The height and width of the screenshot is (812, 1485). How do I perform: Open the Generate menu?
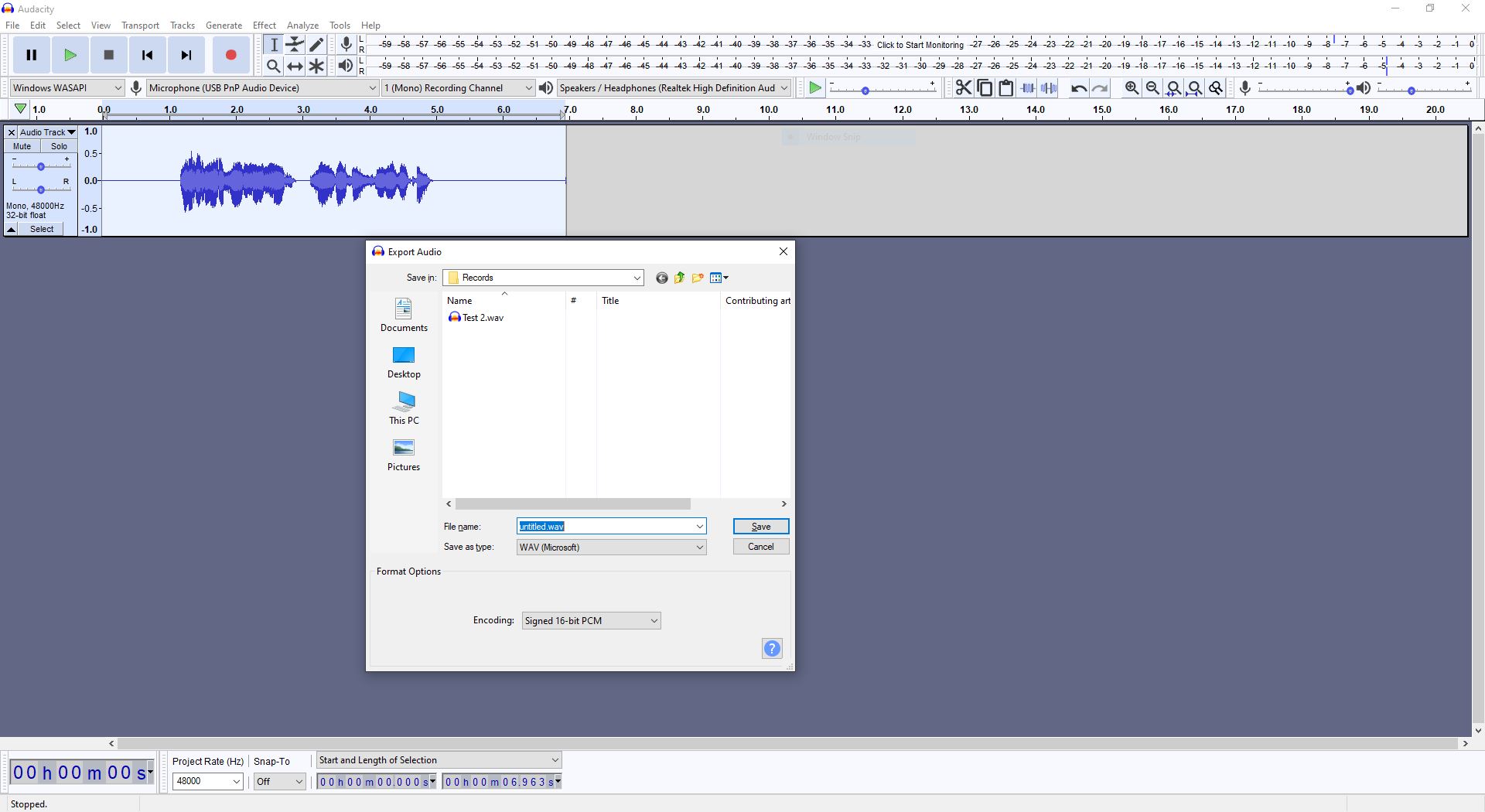point(224,26)
